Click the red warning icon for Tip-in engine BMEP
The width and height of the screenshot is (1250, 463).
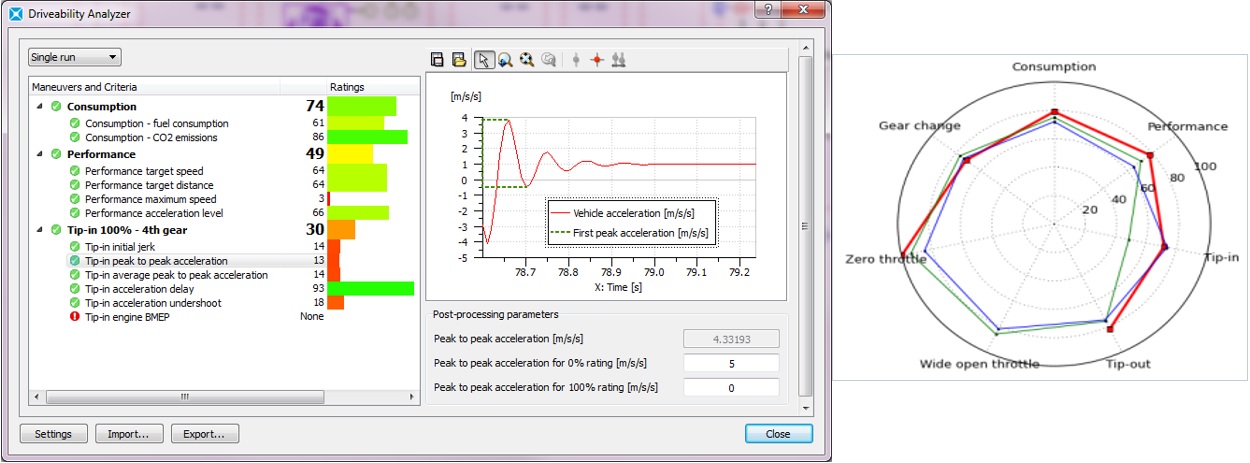75,317
